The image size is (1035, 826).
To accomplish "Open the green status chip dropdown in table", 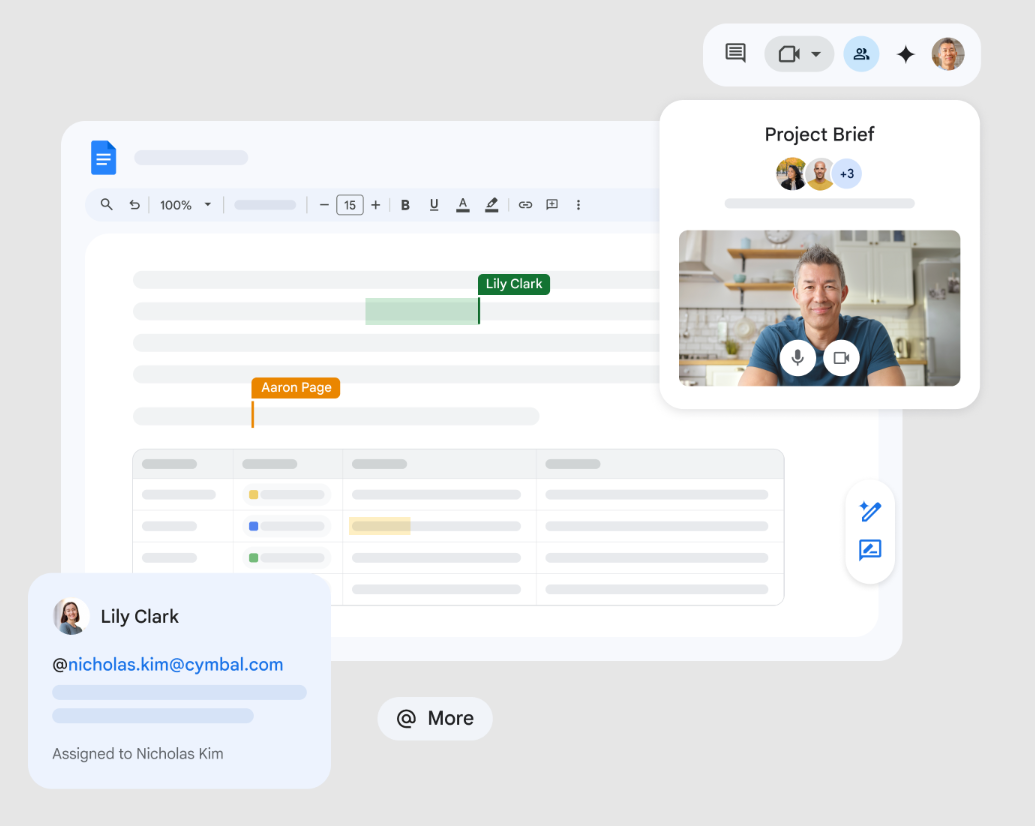I will tap(287, 558).
